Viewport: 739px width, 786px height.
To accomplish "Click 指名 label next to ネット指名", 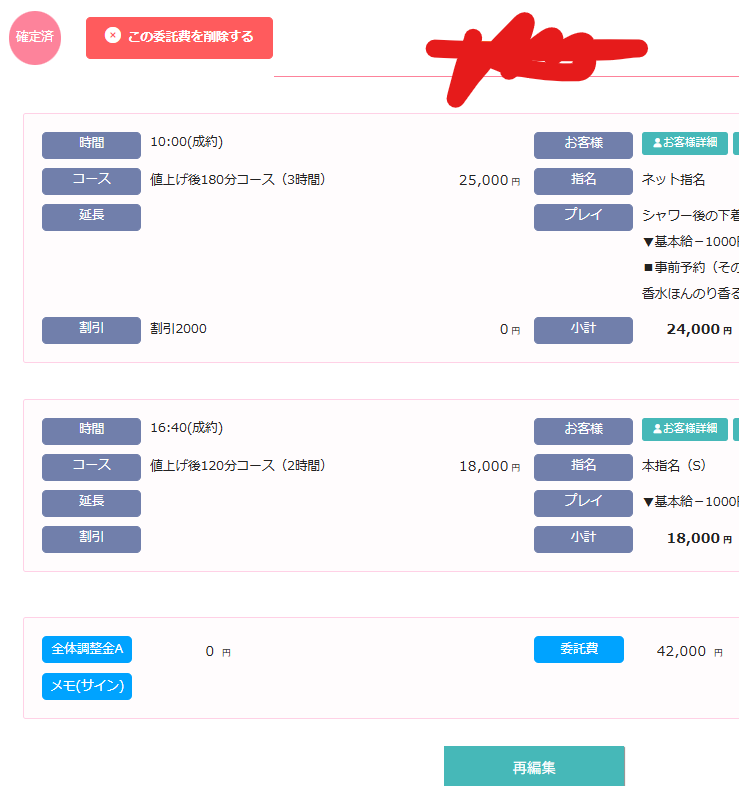I will pyautogui.click(x=583, y=181).
